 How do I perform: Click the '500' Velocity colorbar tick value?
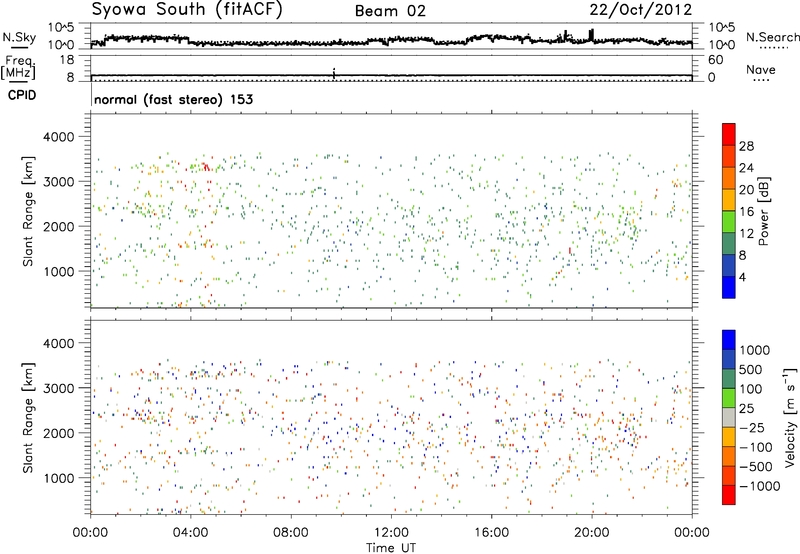coord(751,369)
